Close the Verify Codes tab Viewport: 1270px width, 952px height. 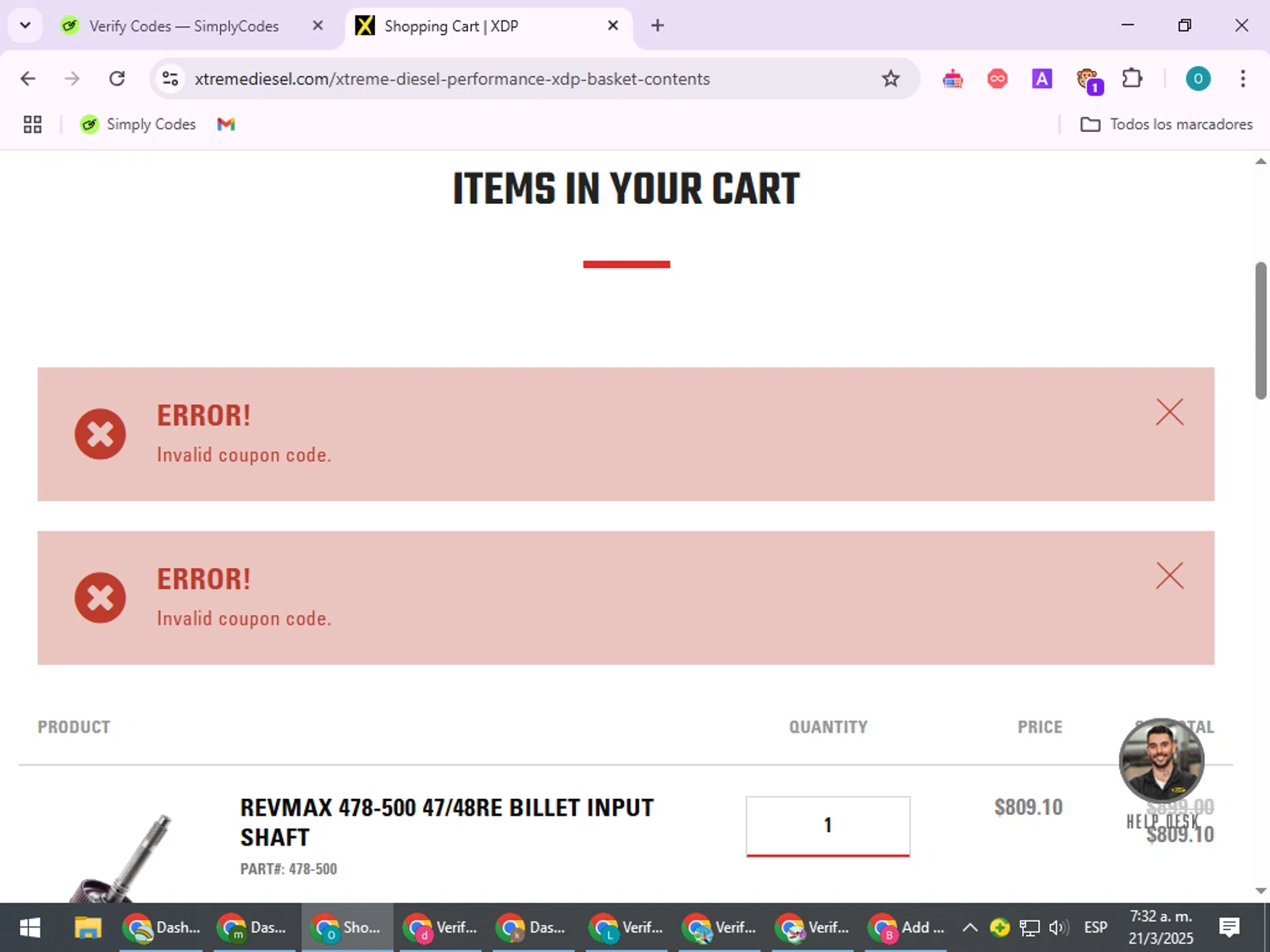317,25
